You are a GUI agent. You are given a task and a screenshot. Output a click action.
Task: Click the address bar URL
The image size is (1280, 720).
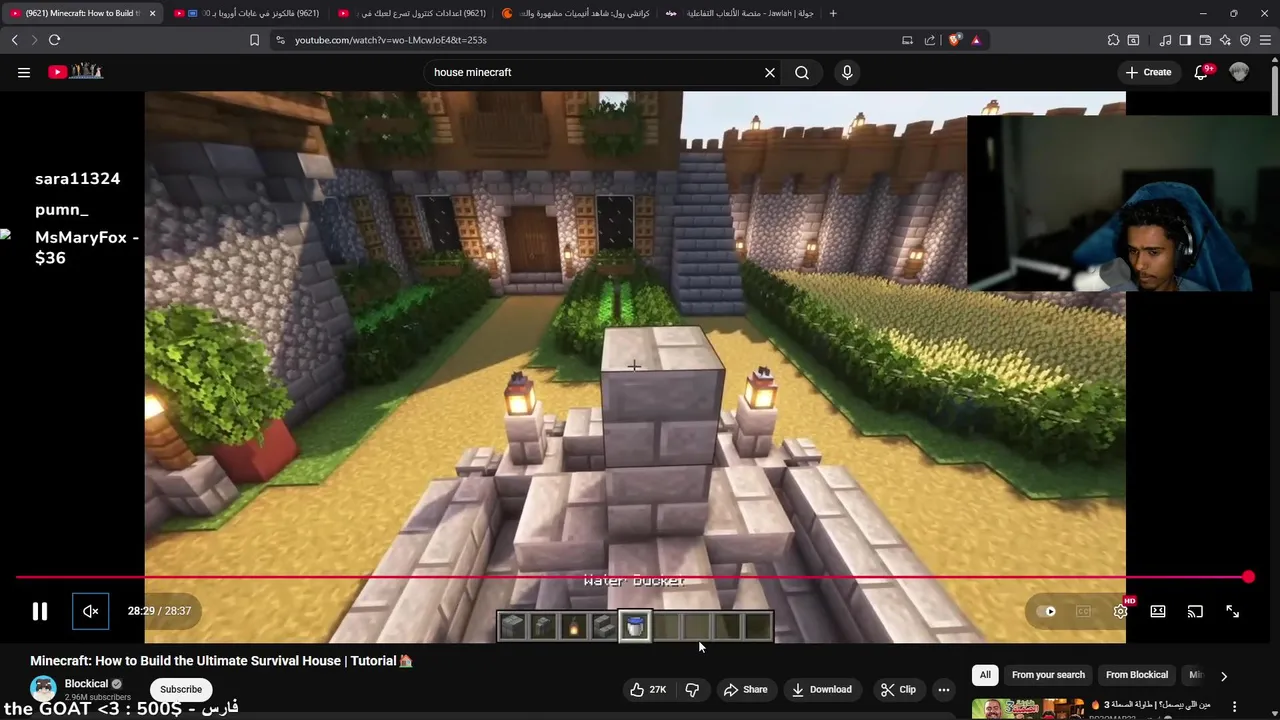tap(391, 40)
